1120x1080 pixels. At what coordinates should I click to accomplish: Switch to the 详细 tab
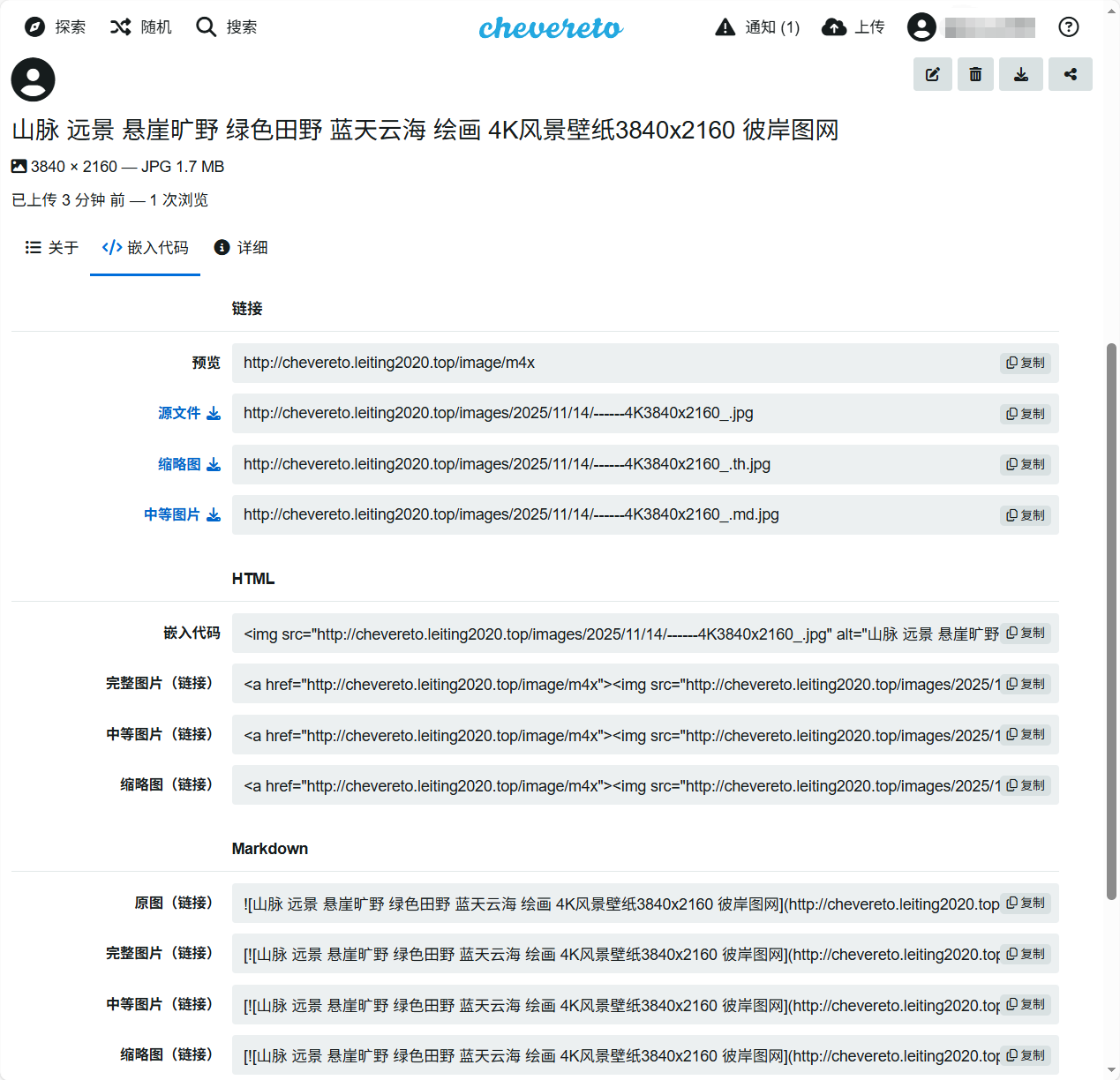pyautogui.click(x=241, y=248)
